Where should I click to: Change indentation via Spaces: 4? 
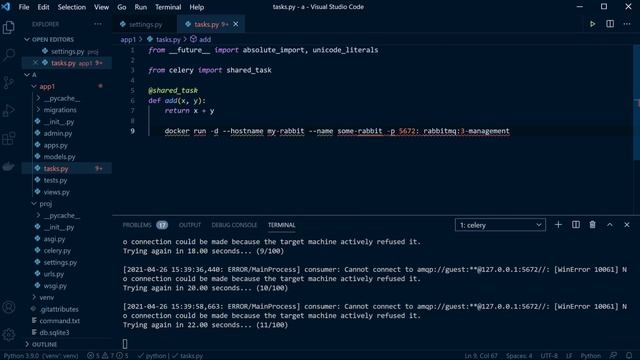point(519,356)
